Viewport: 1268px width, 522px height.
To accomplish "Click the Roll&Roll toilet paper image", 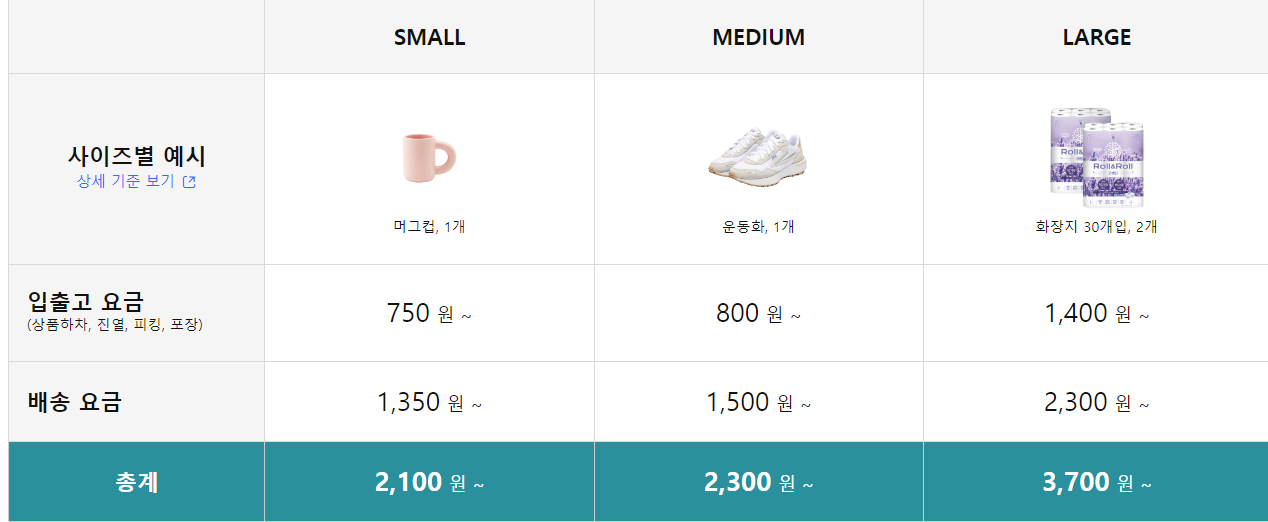I will (x=1096, y=151).
